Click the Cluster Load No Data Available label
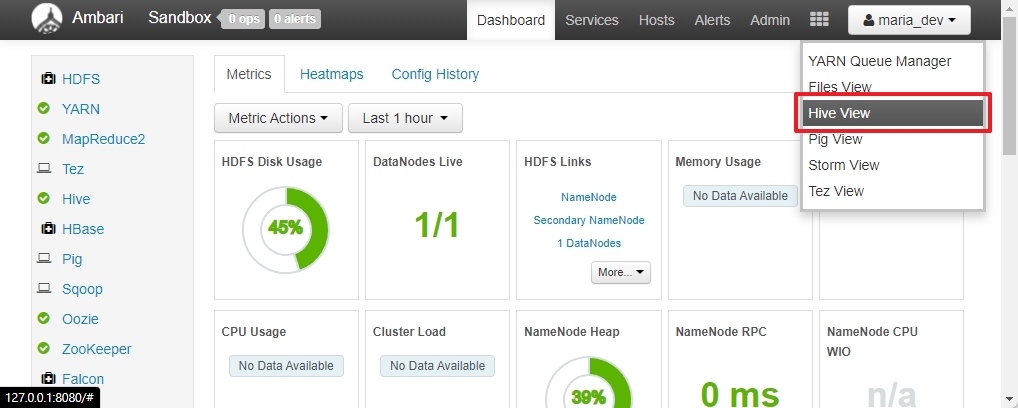Screen dimensions: 1018x408 [x=438, y=366]
